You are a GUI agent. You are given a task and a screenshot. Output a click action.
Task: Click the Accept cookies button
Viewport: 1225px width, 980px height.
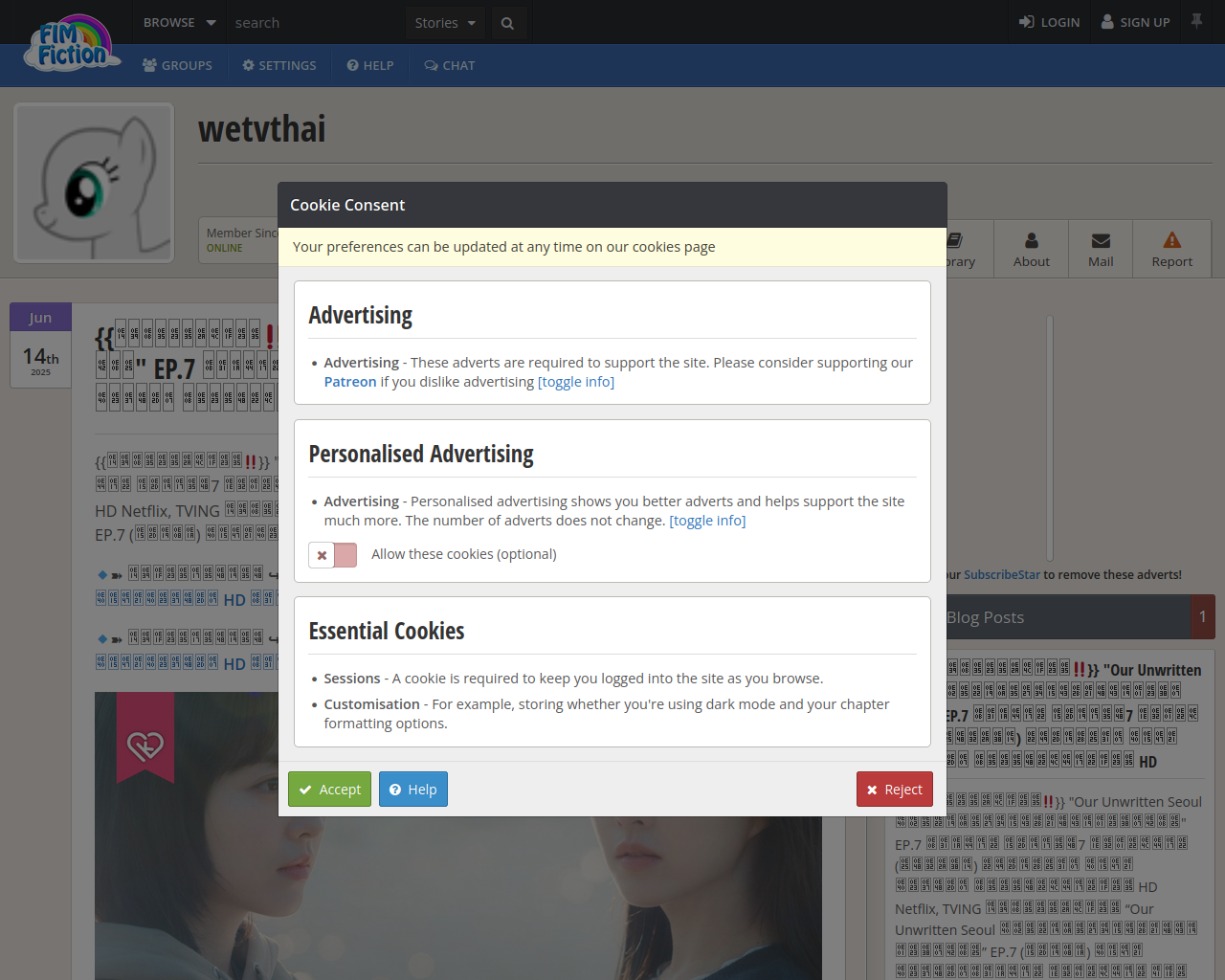coord(329,790)
